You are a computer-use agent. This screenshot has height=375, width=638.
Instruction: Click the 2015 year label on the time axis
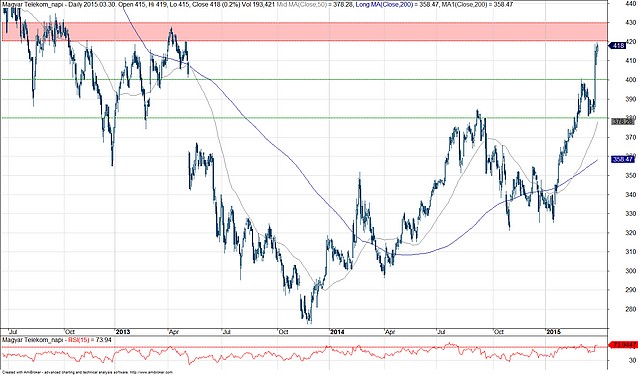pyautogui.click(x=553, y=331)
